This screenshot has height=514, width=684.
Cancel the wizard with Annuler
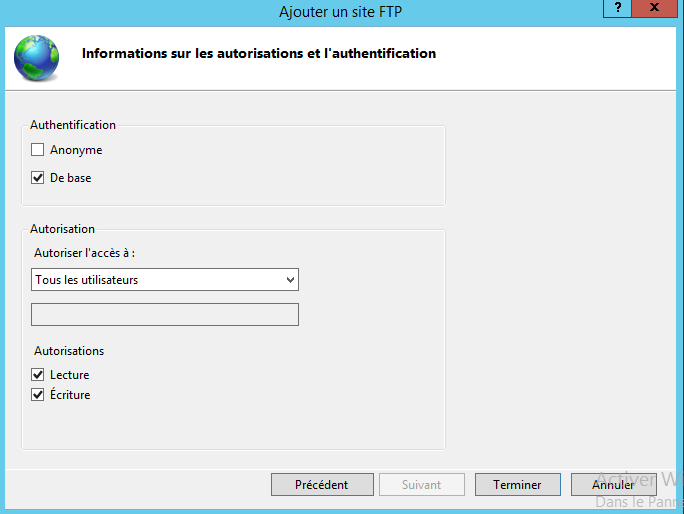pos(613,485)
